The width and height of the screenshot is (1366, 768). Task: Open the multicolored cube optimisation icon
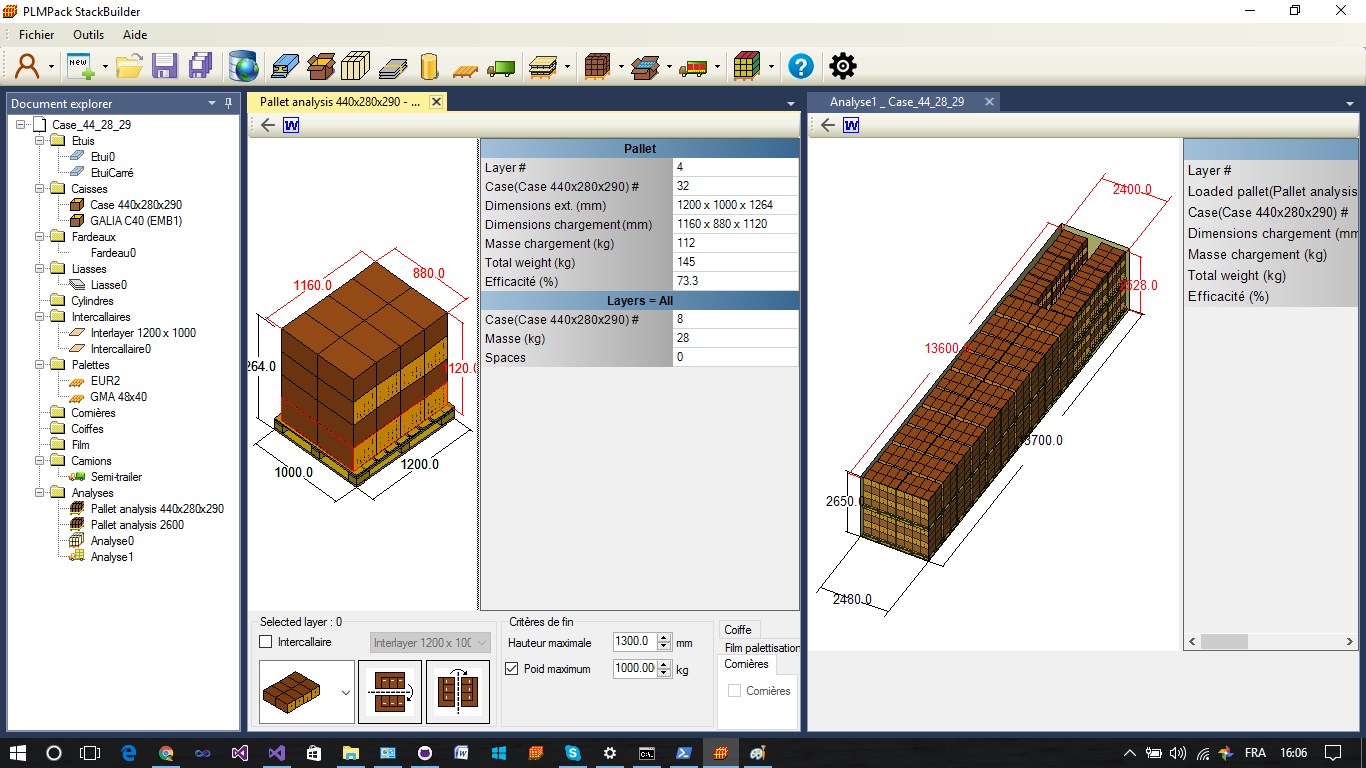click(x=747, y=67)
